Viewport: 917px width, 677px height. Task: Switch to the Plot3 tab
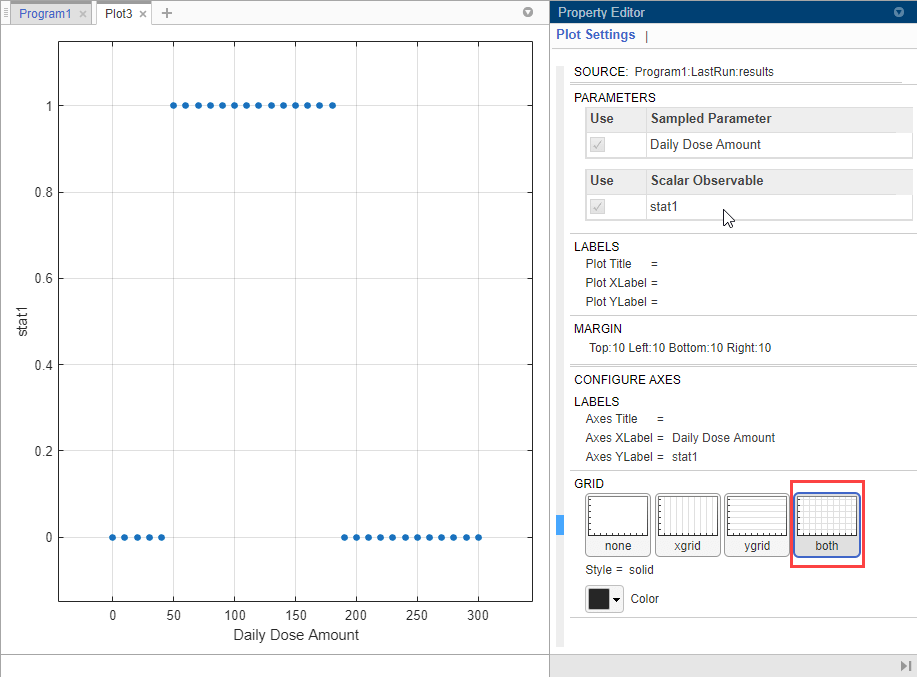coord(119,13)
